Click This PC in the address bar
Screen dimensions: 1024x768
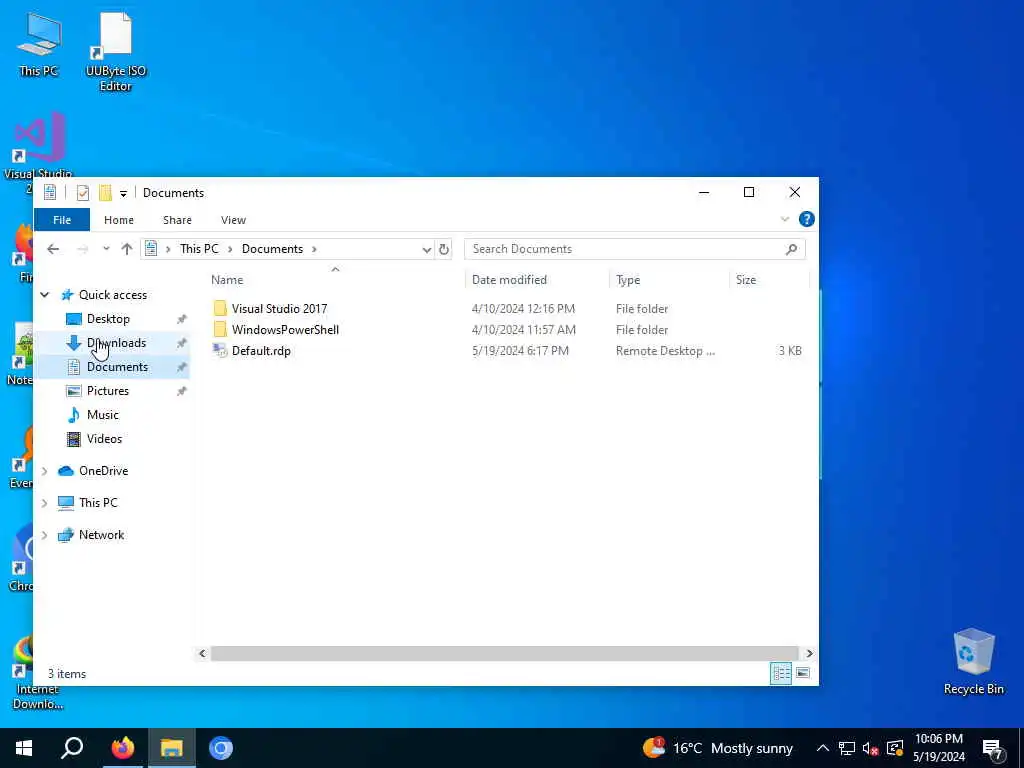pos(199,249)
